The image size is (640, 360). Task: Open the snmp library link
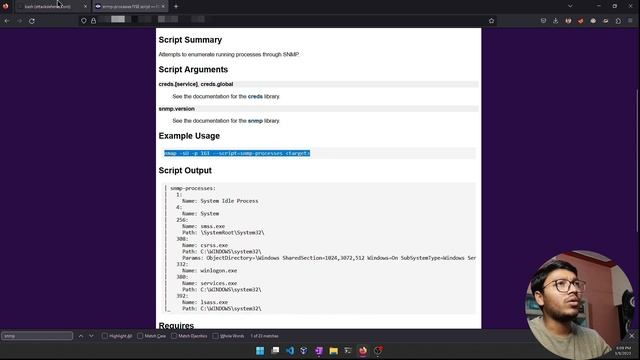coord(255,121)
